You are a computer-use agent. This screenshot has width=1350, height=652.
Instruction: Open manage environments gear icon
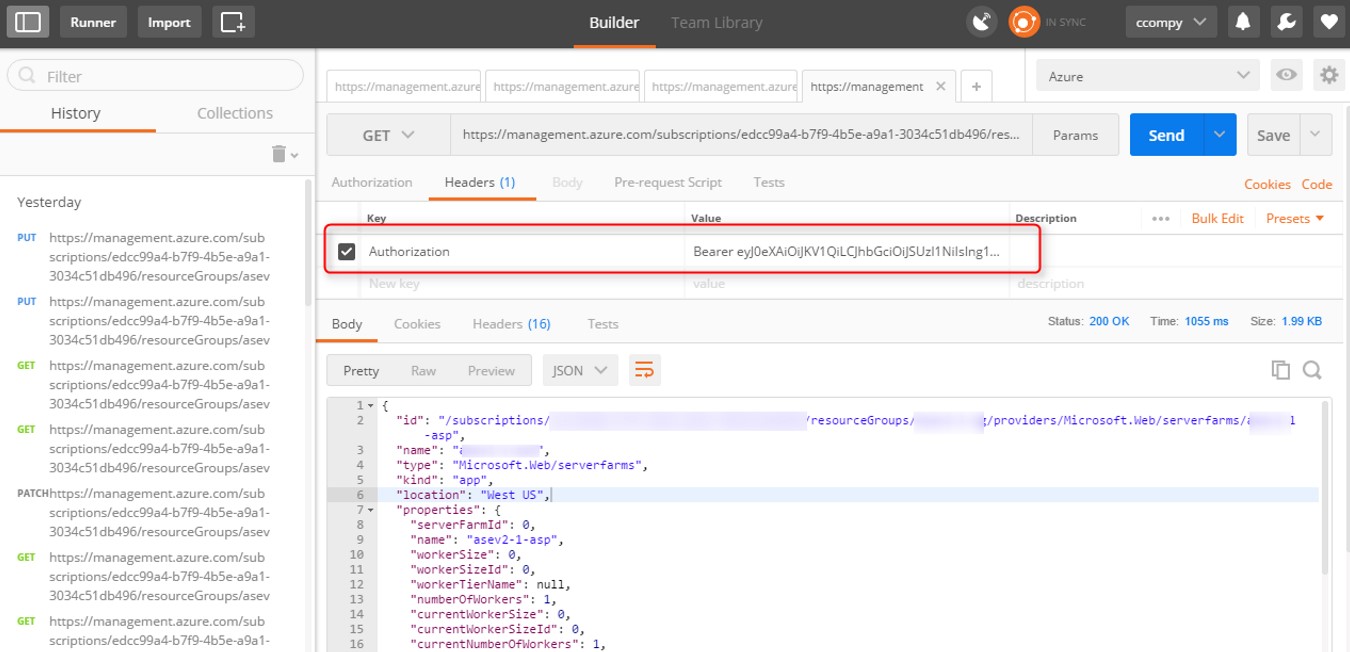(x=1329, y=76)
